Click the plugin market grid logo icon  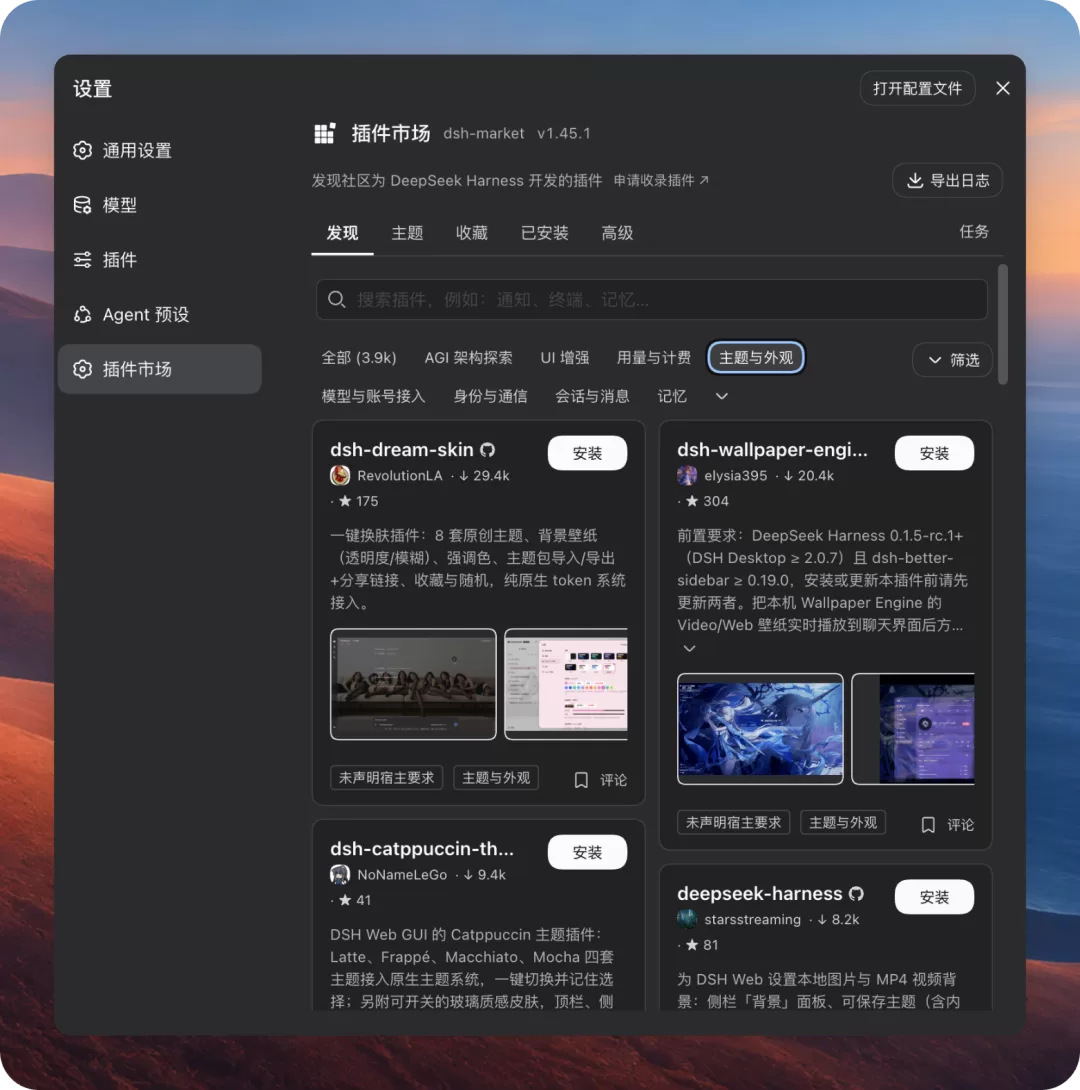(x=325, y=133)
